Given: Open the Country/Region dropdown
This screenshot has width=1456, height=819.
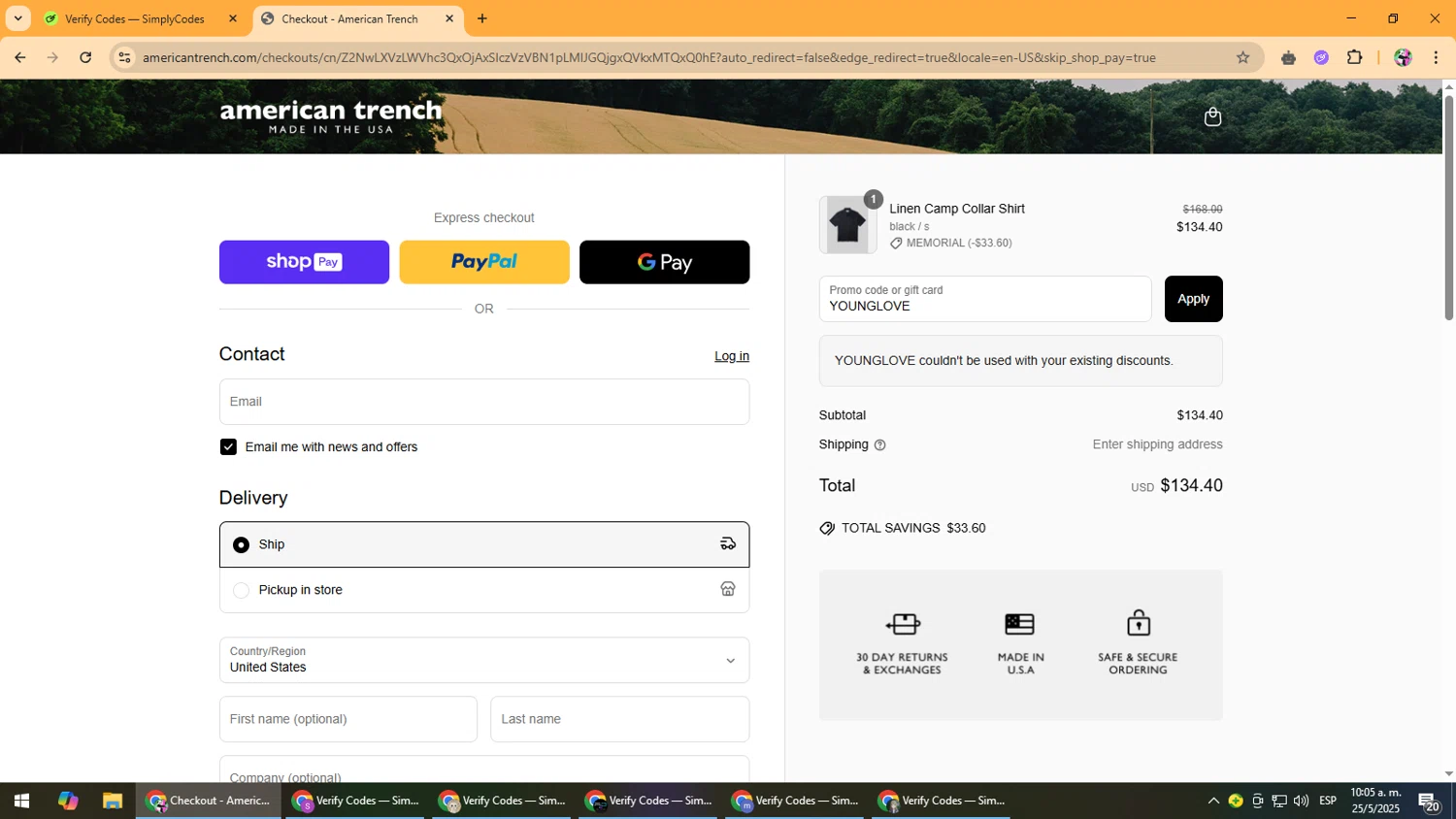Looking at the screenshot, I should [x=484, y=660].
